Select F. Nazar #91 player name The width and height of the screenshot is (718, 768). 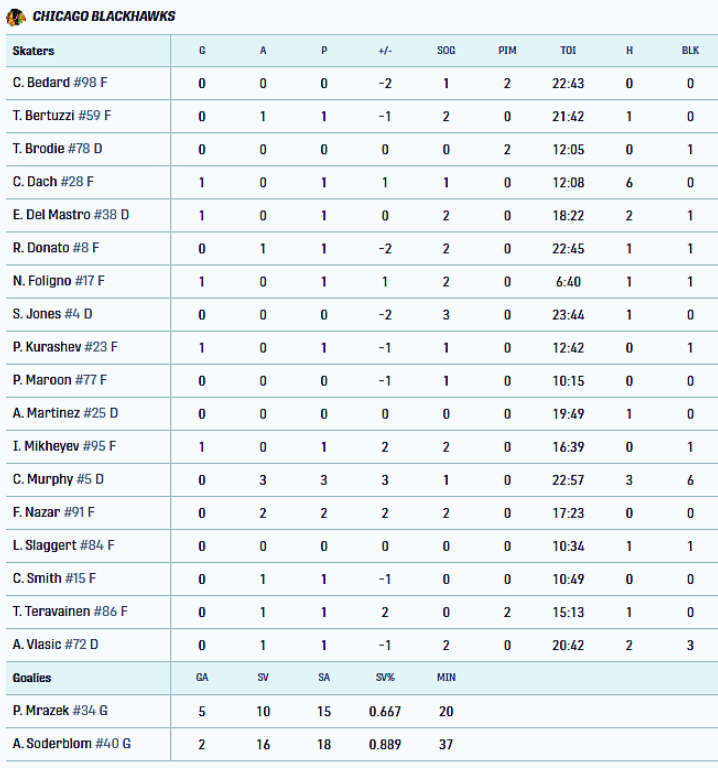coord(54,512)
